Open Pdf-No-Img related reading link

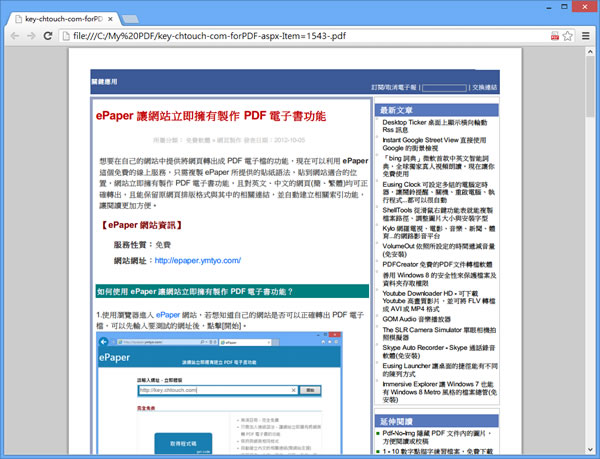tap(437, 437)
